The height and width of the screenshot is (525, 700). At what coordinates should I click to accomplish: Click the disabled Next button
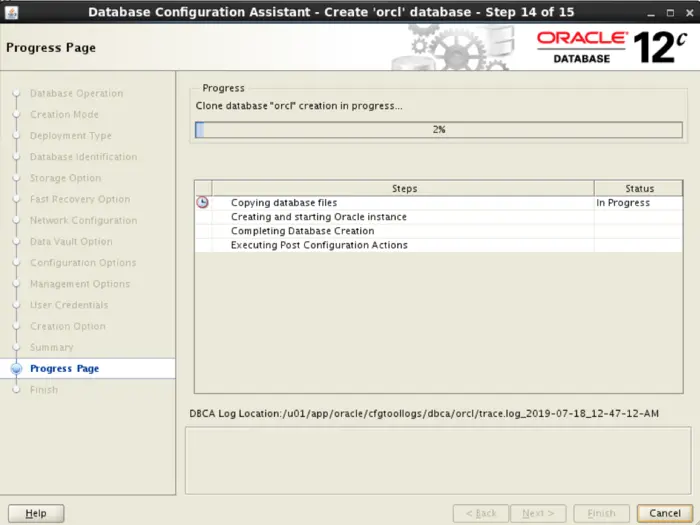[538, 513]
